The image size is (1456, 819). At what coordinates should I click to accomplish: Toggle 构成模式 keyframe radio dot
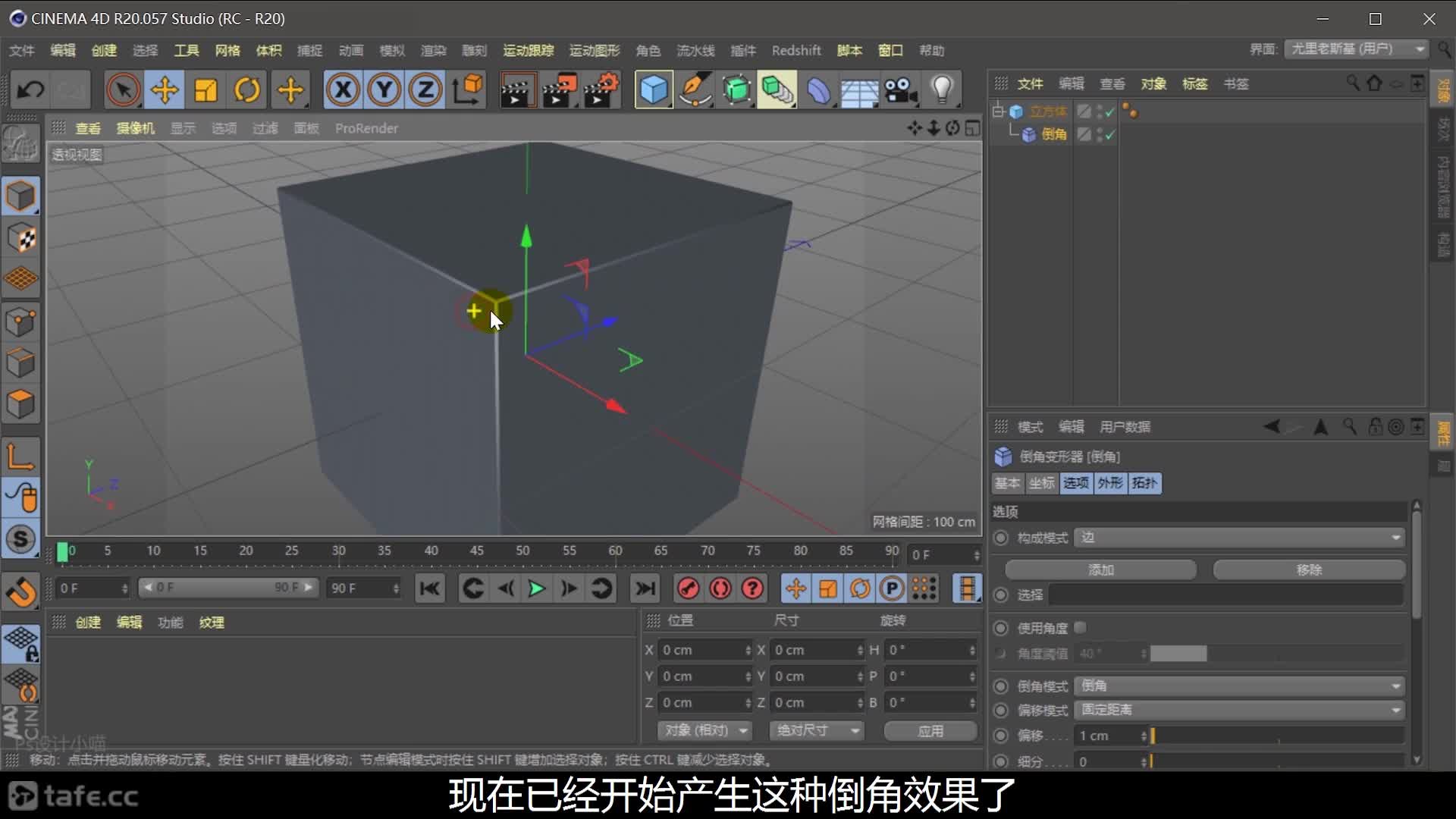pos(1001,538)
